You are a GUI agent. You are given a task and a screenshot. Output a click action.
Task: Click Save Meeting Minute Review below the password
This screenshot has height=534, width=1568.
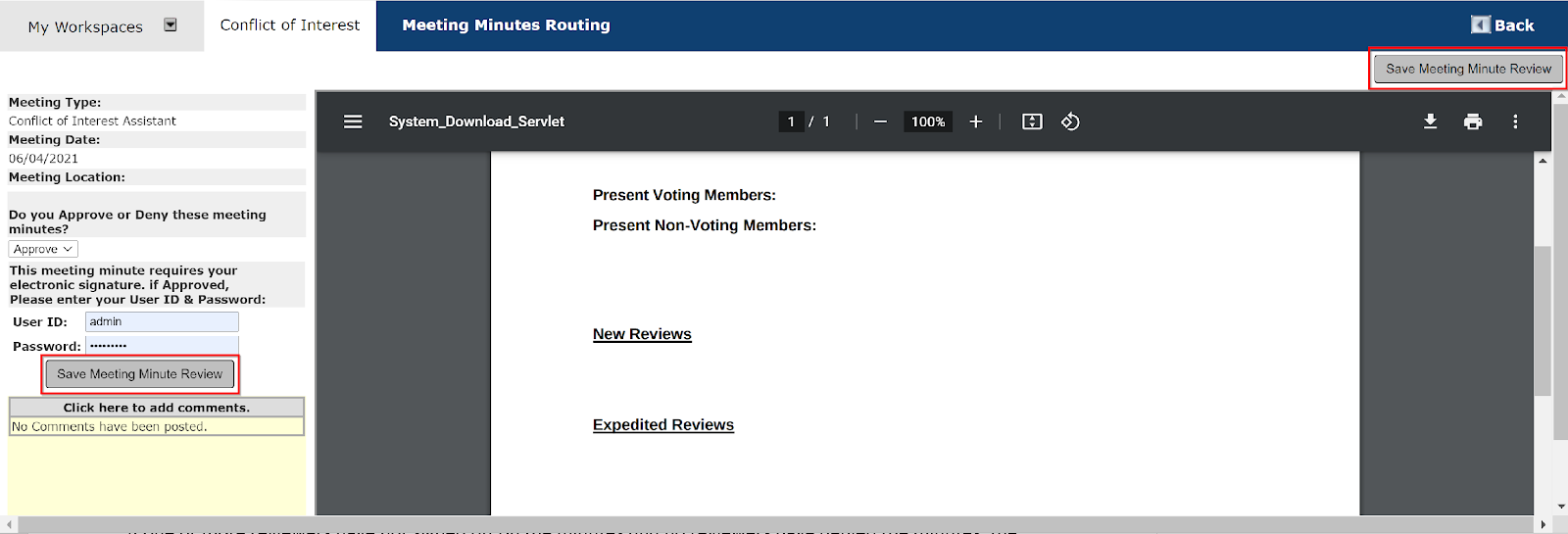pos(140,374)
